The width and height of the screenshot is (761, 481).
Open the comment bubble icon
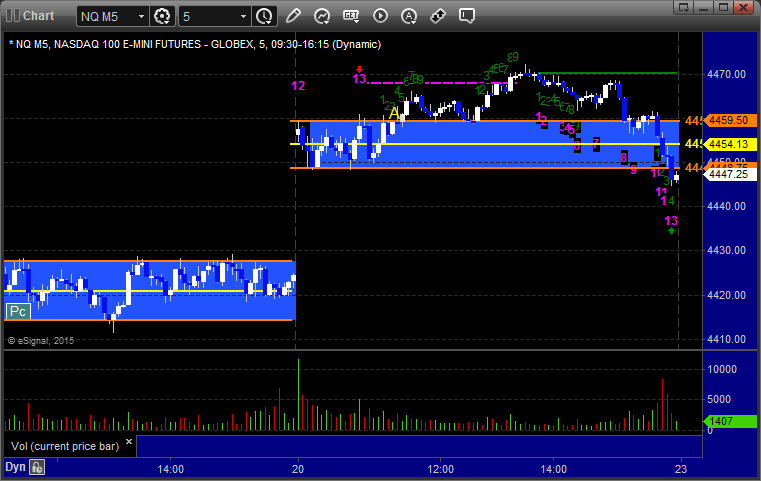click(x=466, y=16)
